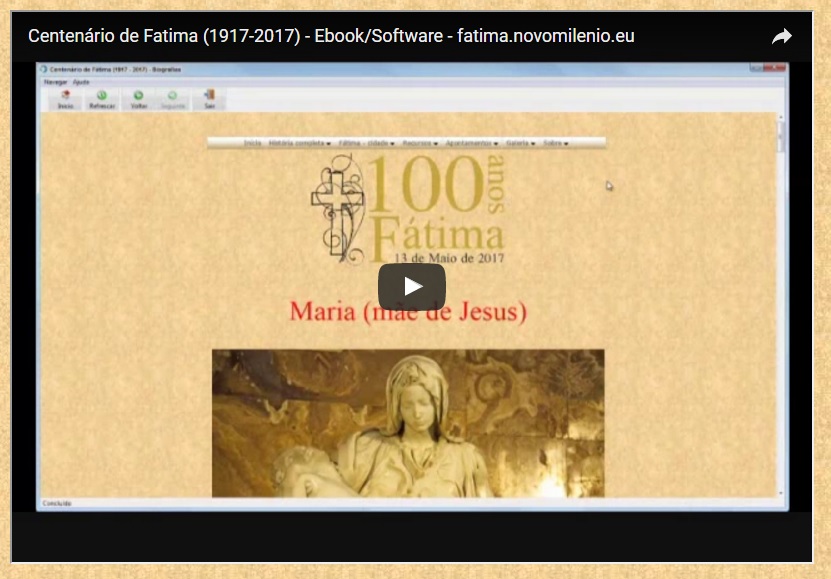
Task: Click the page's vertical scrollbar
Action: pyautogui.click(x=781, y=300)
